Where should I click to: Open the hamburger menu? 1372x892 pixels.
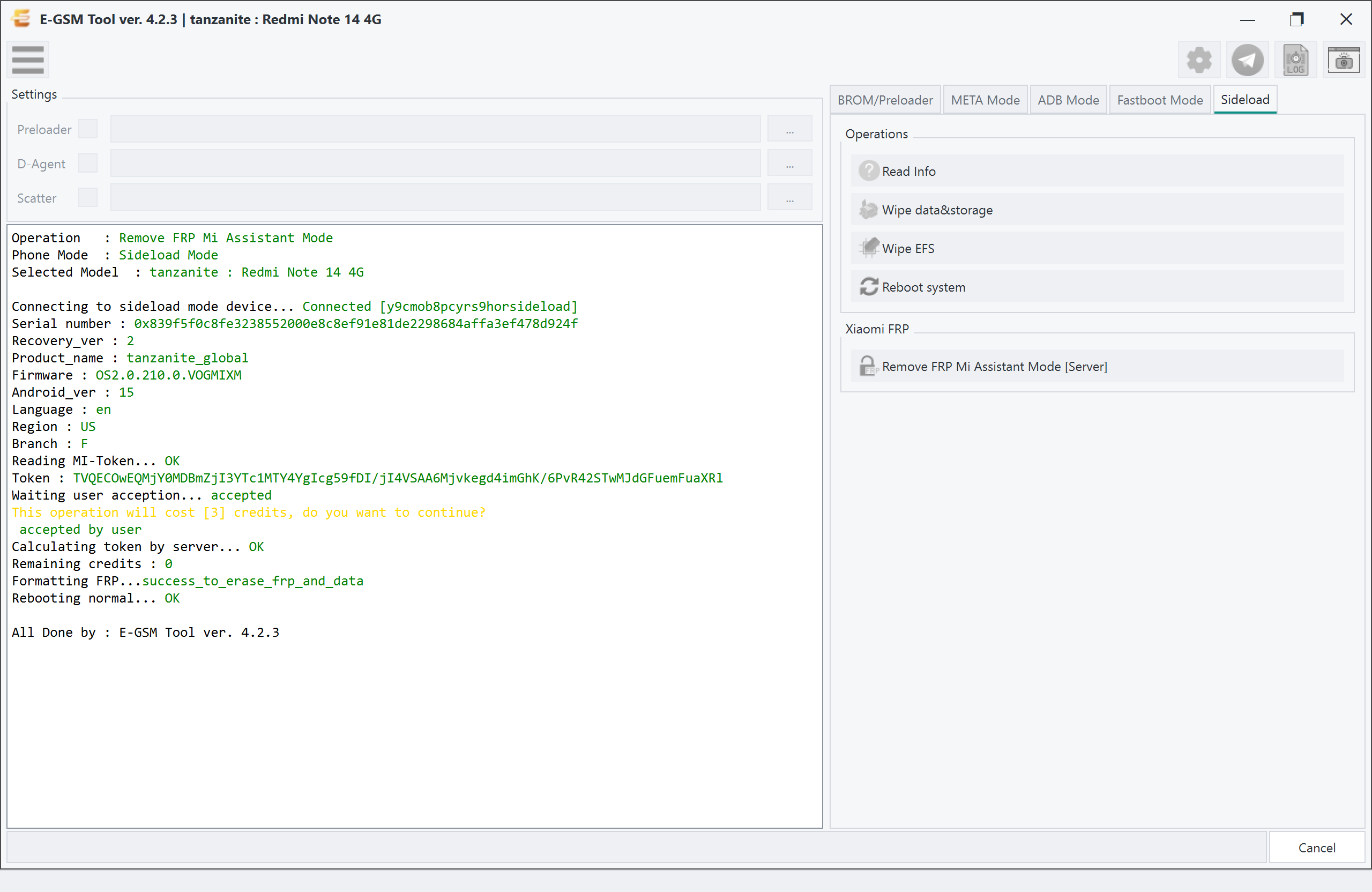pyautogui.click(x=28, y=60)
